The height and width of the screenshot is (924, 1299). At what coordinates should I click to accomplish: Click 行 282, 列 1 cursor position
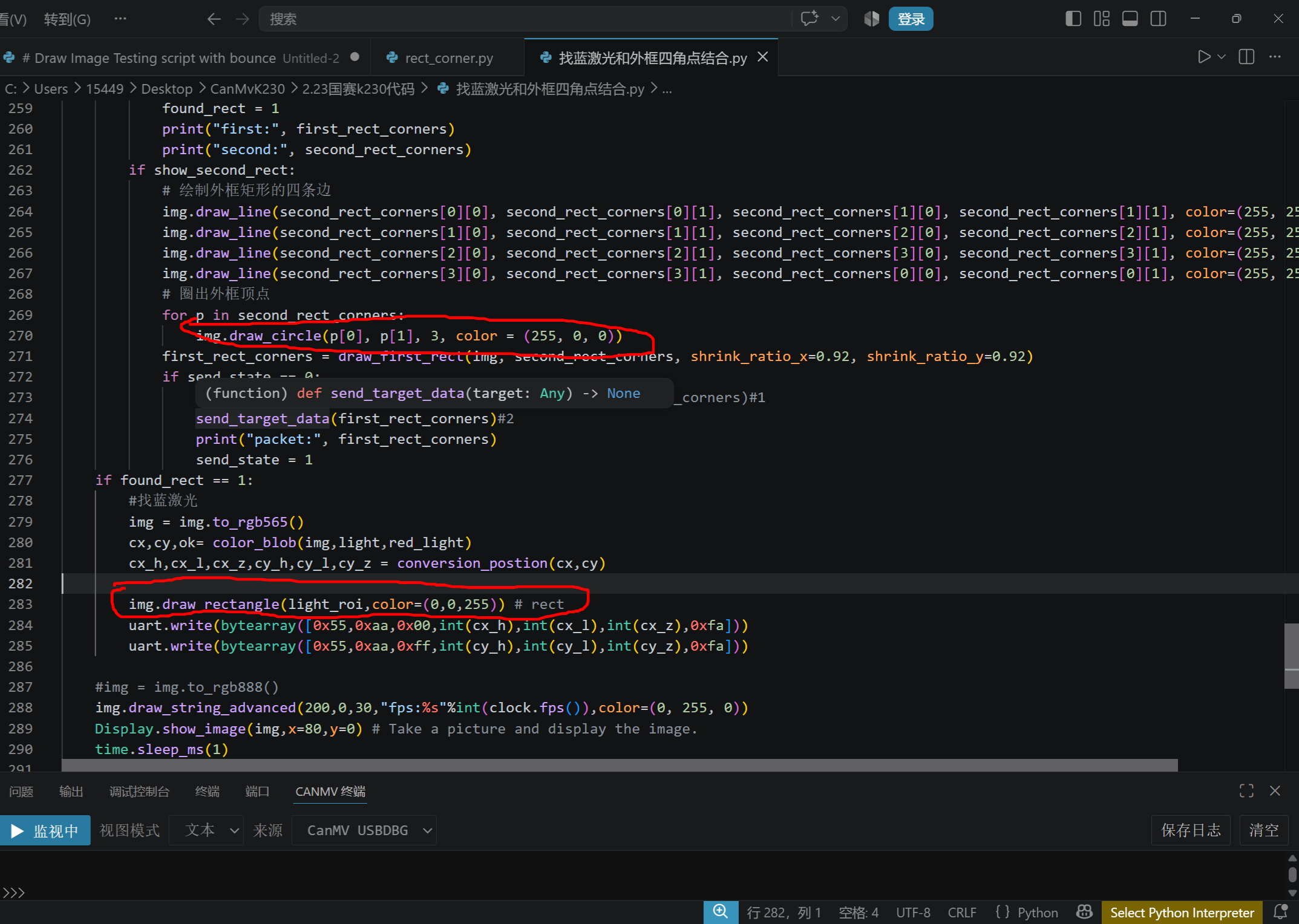[784, 913]
